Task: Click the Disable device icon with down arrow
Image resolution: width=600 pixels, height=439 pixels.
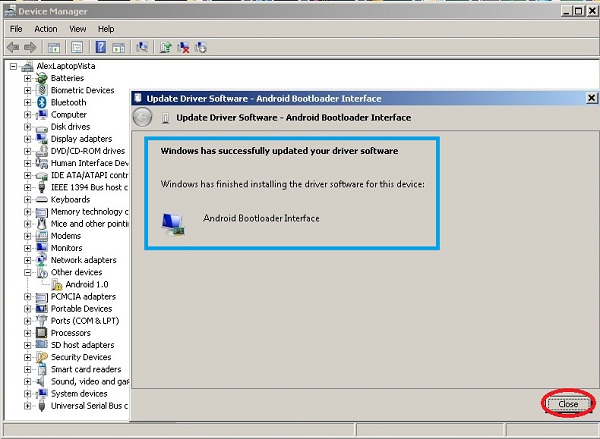Action: click(201, 47)
